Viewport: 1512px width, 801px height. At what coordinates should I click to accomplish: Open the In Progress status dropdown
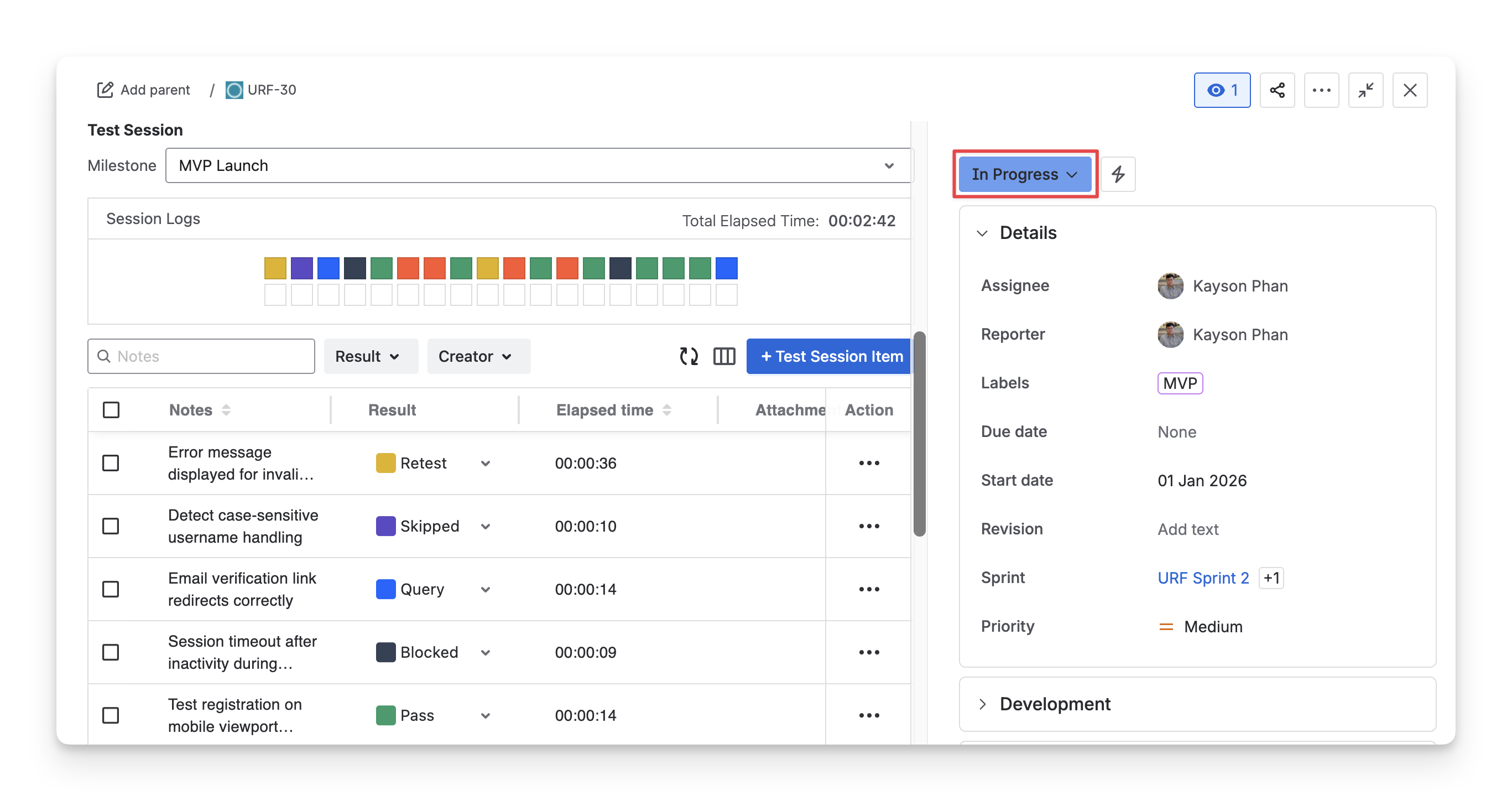[1024, 174]
